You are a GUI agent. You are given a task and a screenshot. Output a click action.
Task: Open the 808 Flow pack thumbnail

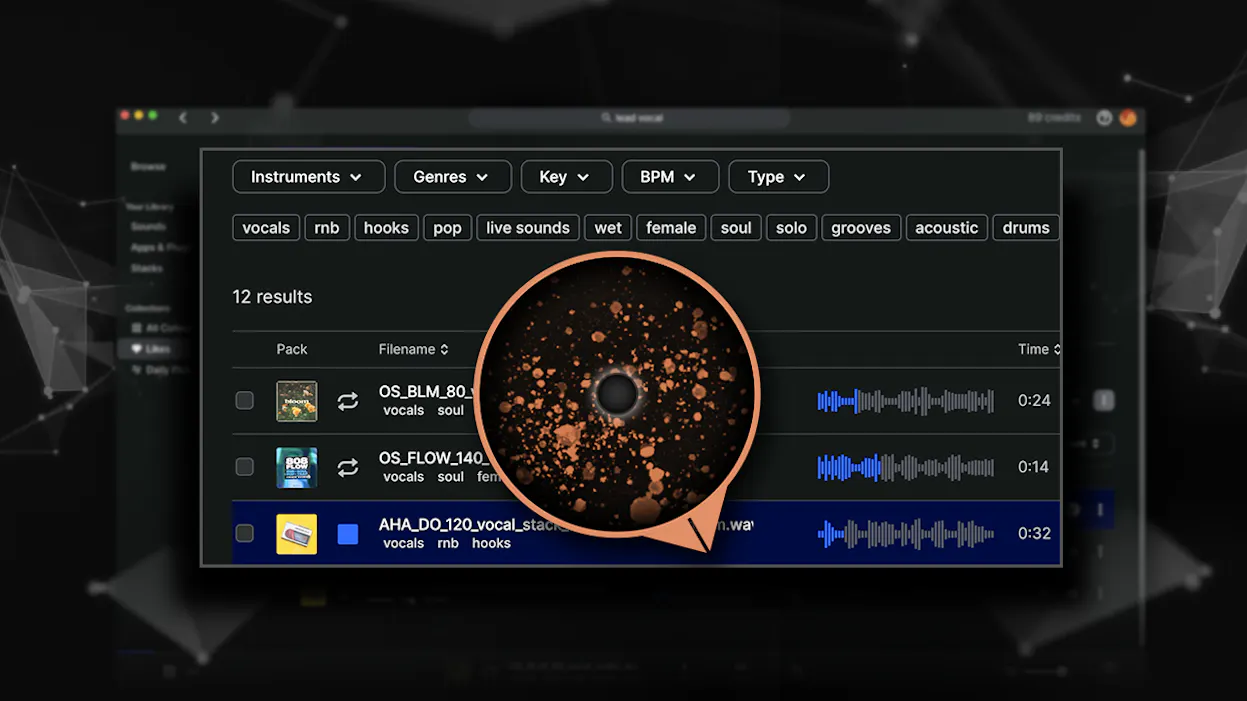coord(297,467)
